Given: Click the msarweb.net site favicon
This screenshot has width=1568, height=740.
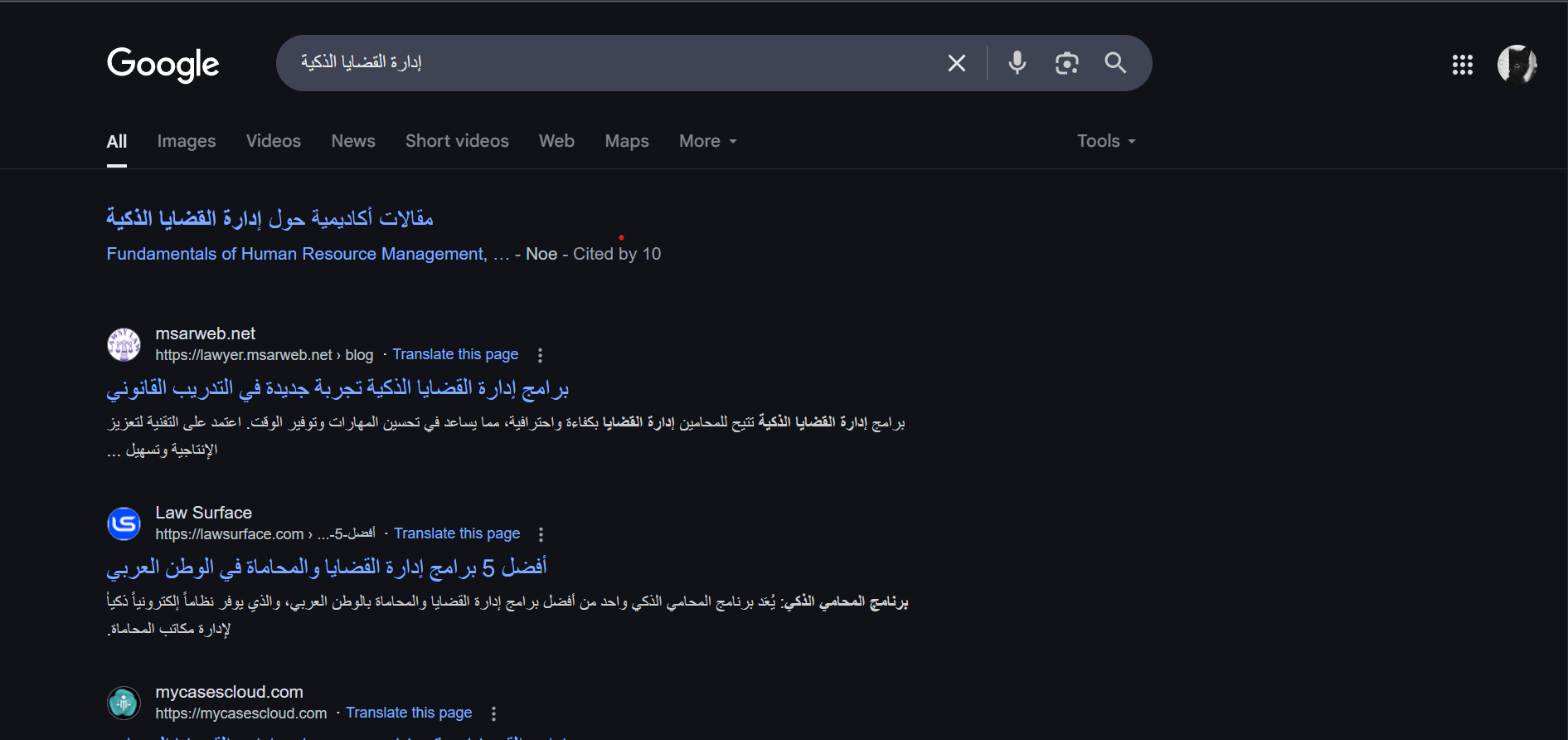Looking at the screenshot, I should 124,344.
